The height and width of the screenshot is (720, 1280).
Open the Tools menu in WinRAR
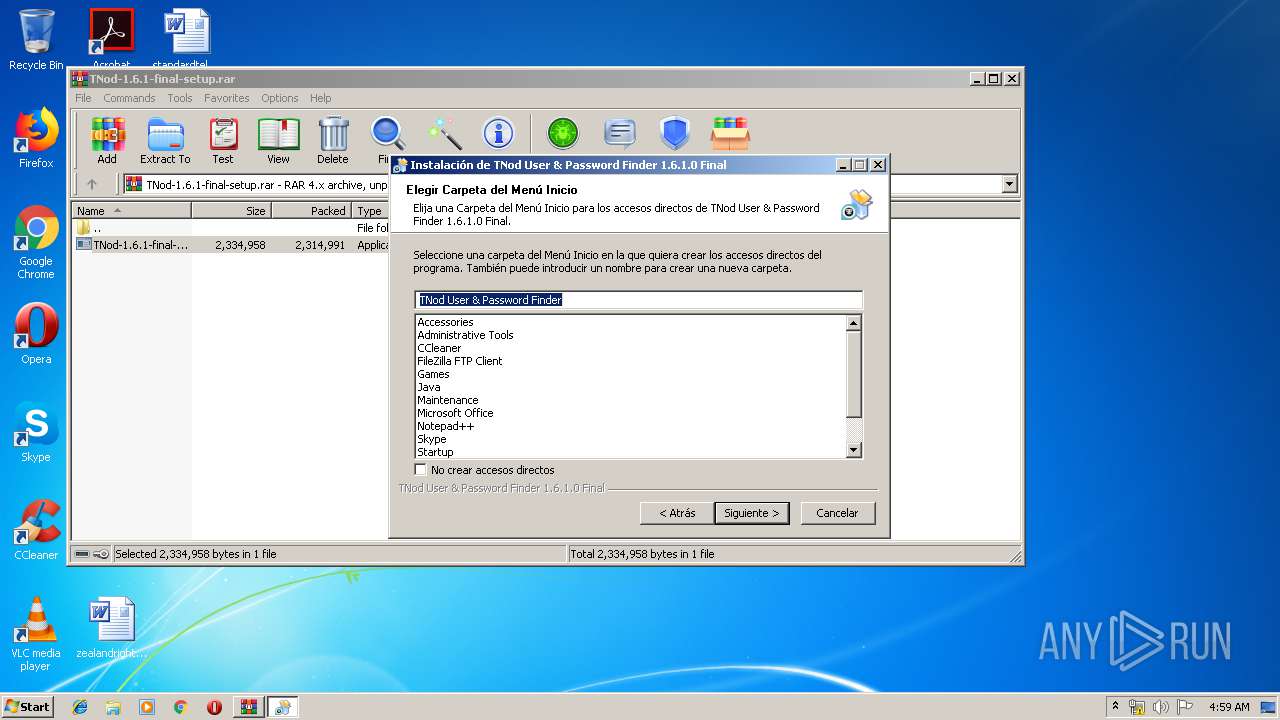180,98
